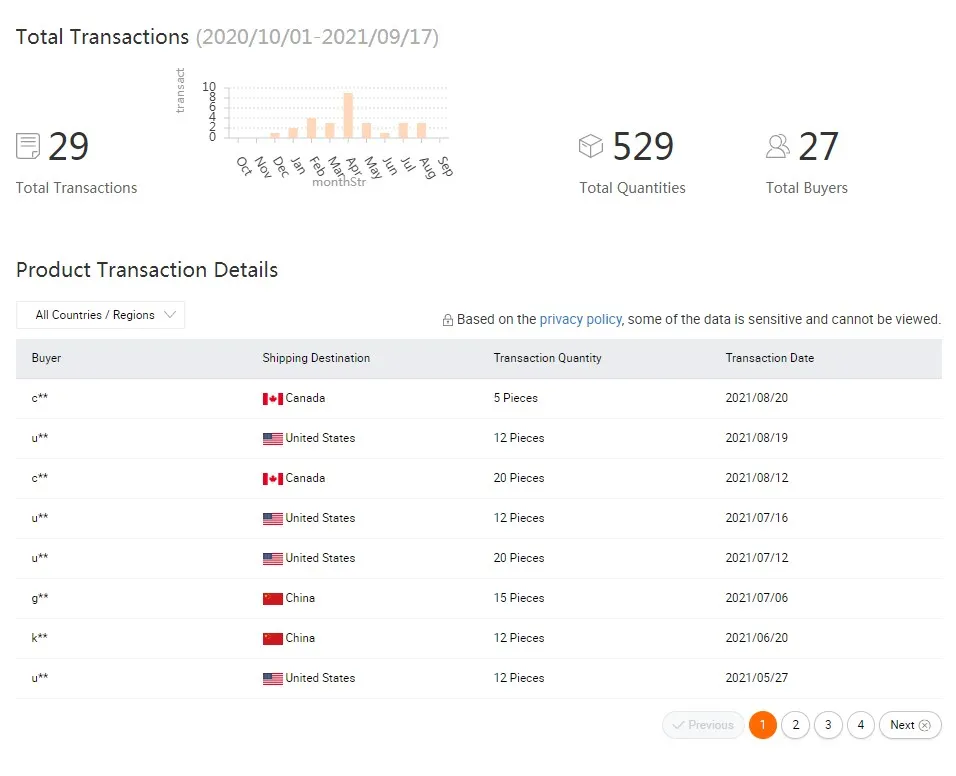Screen dimensions: 956x776
Task: Click the Next page button
Action: coord(910,725)
